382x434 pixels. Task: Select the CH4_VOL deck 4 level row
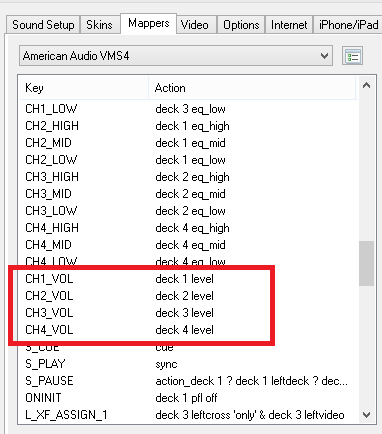(x=188, y=330)
